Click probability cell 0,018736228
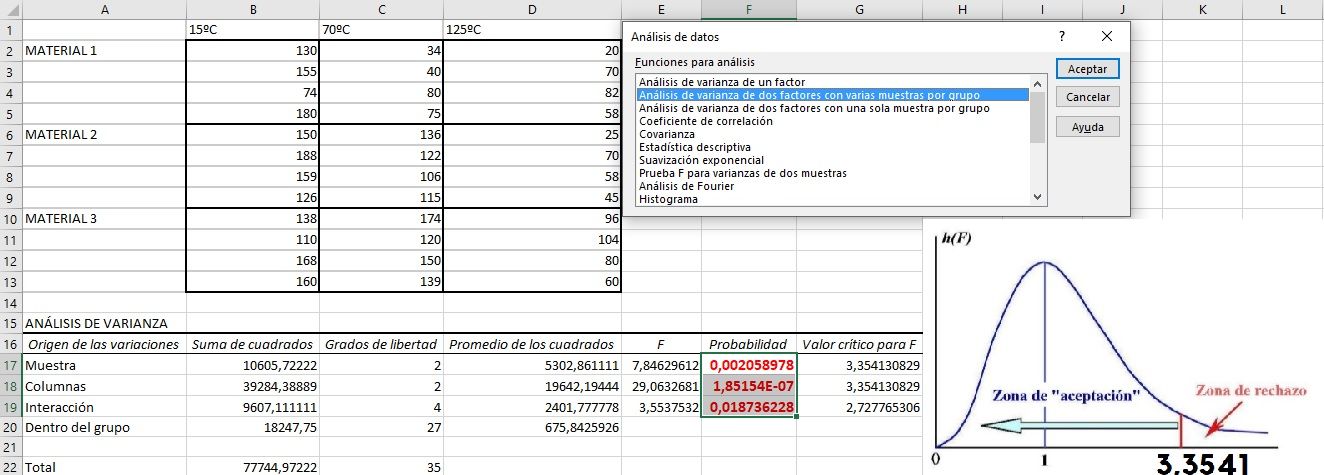 749,407
